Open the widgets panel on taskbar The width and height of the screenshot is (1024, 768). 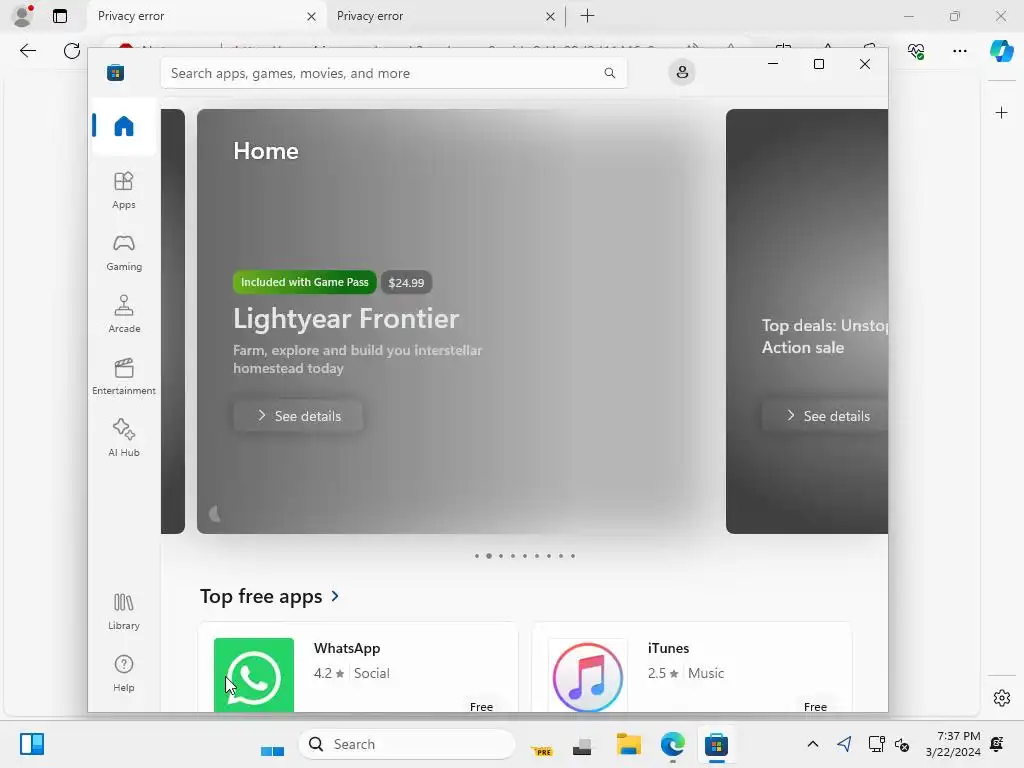[31, 744]
